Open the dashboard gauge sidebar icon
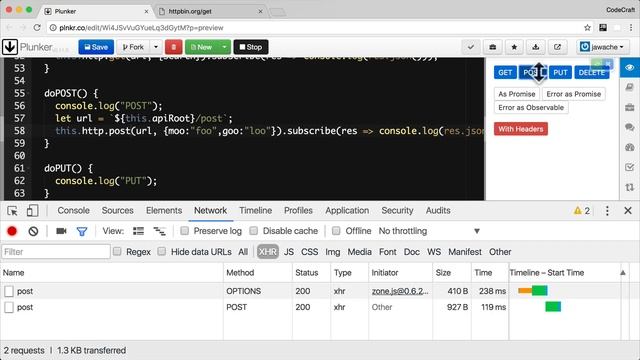This screenshot has width=640, height=360. [629, 147]
